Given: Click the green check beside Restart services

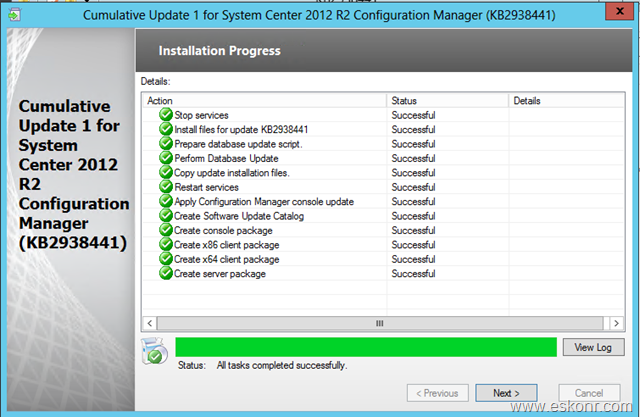Looking at the screenshot, I should tap(166, 187).
